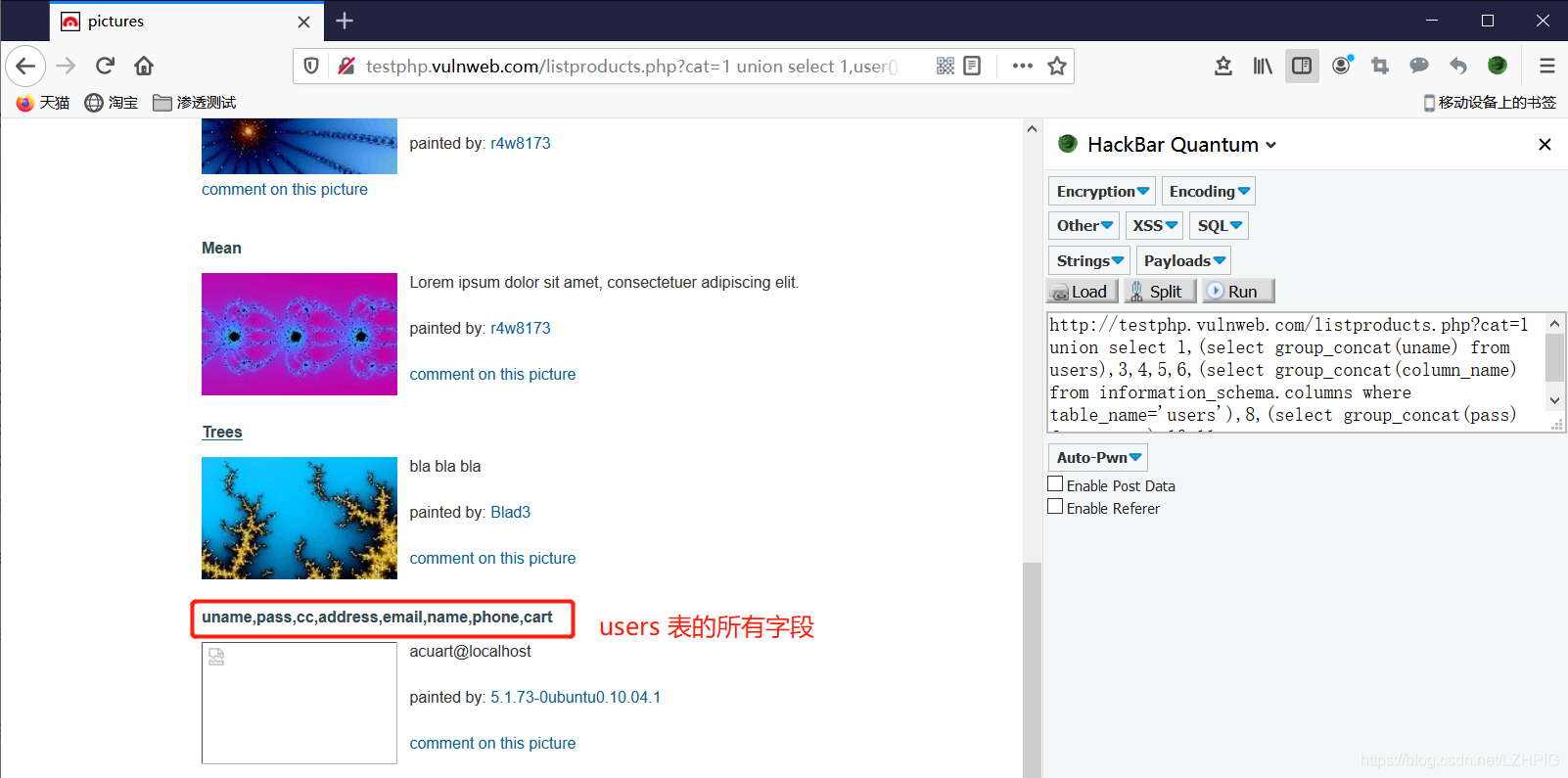
Task: Toggle reader view icon
Action: tap(972, 66)
